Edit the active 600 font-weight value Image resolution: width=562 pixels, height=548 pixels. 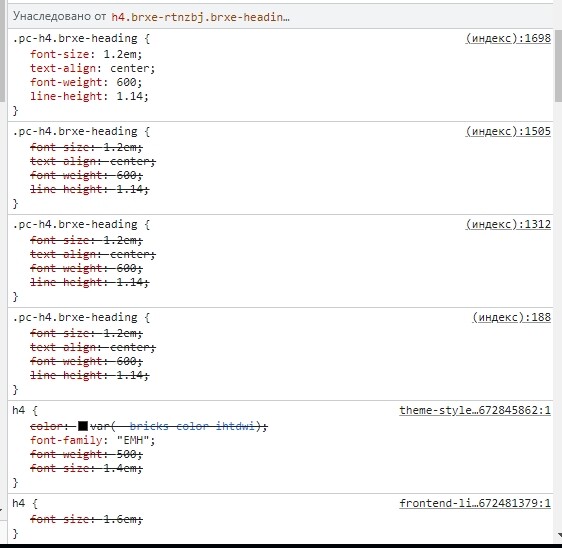pyautogui.click(x=126, y=82)
